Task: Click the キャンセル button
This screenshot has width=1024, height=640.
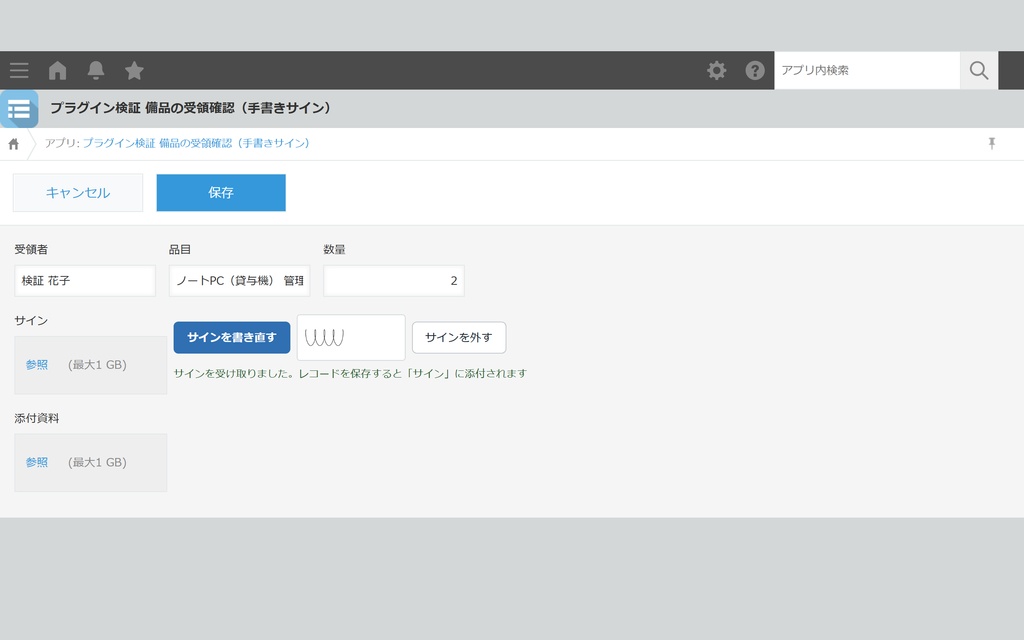Action: [x=78, y=193]
